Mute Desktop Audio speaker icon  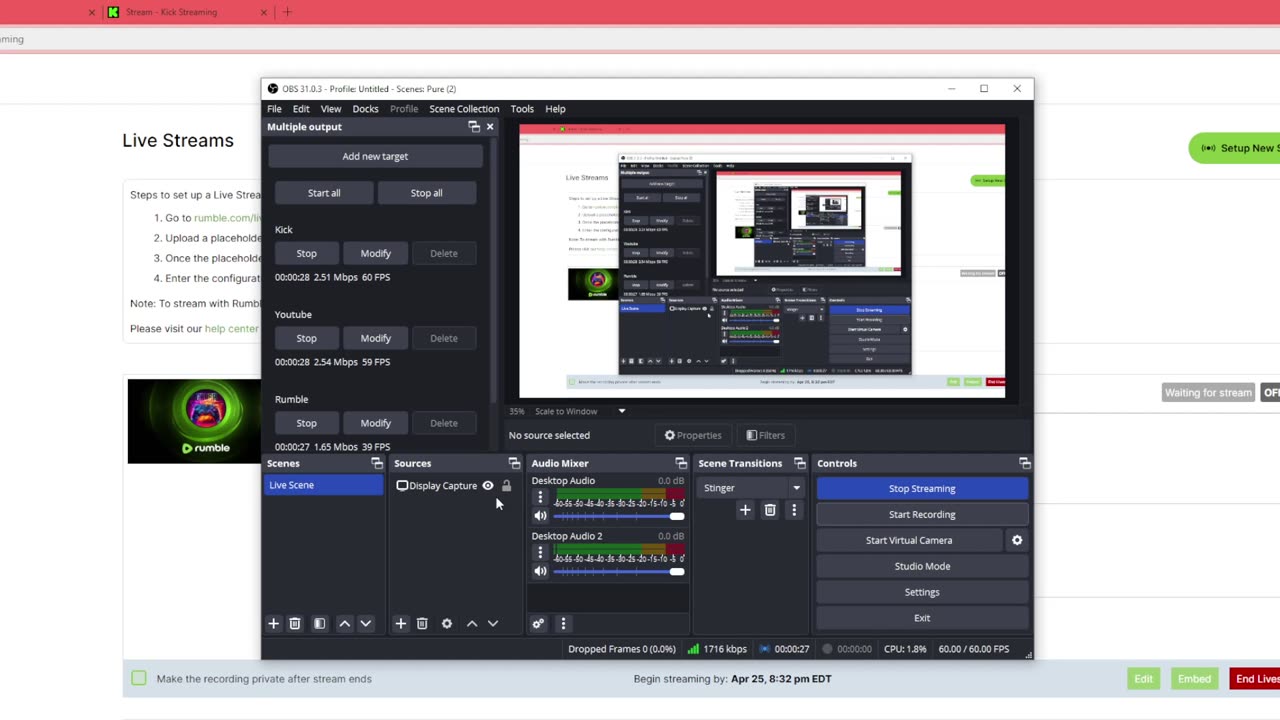540,516
